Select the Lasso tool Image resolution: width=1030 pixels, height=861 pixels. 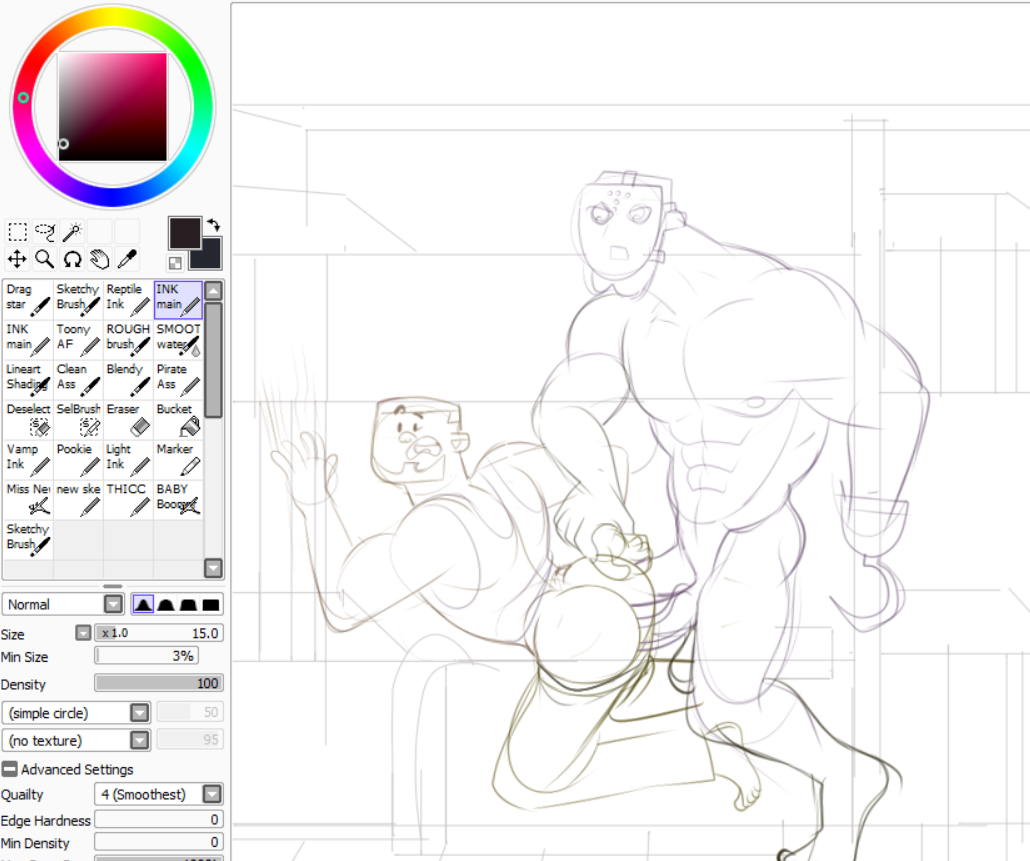coord(45,233)
